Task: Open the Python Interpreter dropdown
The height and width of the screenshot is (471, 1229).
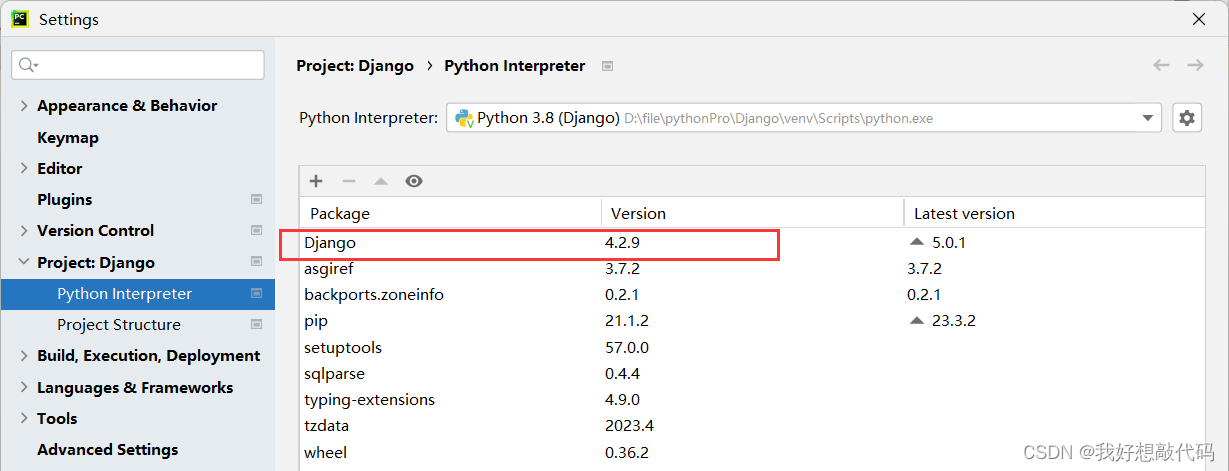Action: 804,118
